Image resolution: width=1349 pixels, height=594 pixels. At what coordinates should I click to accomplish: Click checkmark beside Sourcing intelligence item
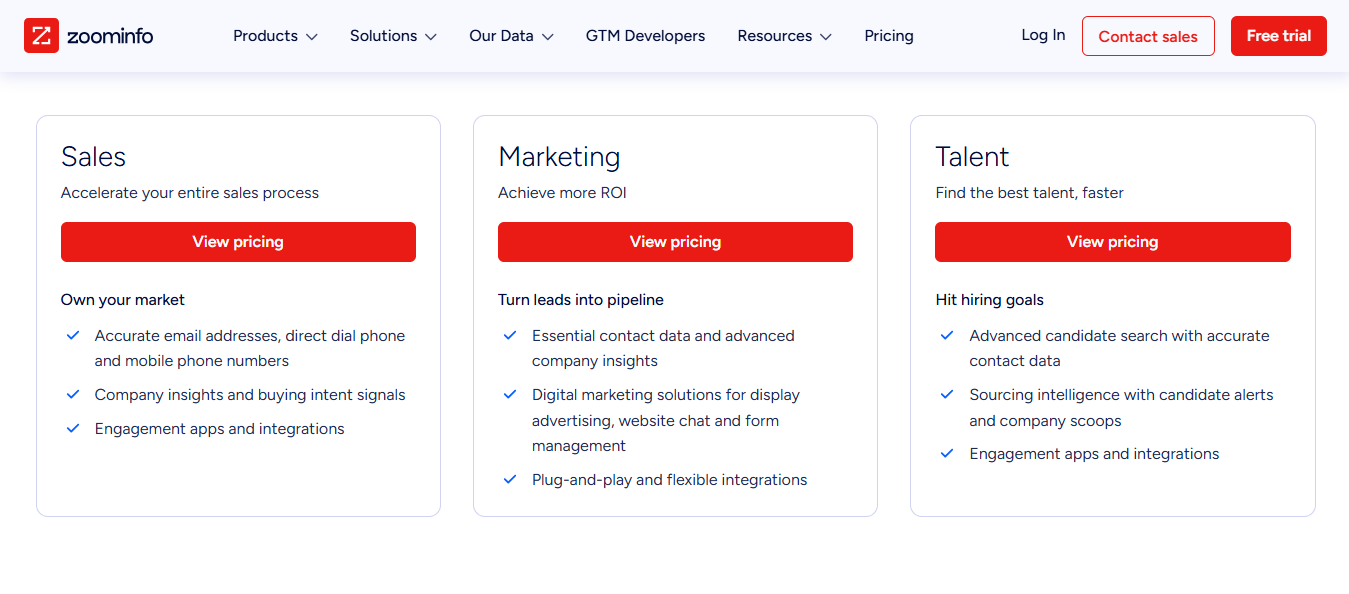pos(947,395)
